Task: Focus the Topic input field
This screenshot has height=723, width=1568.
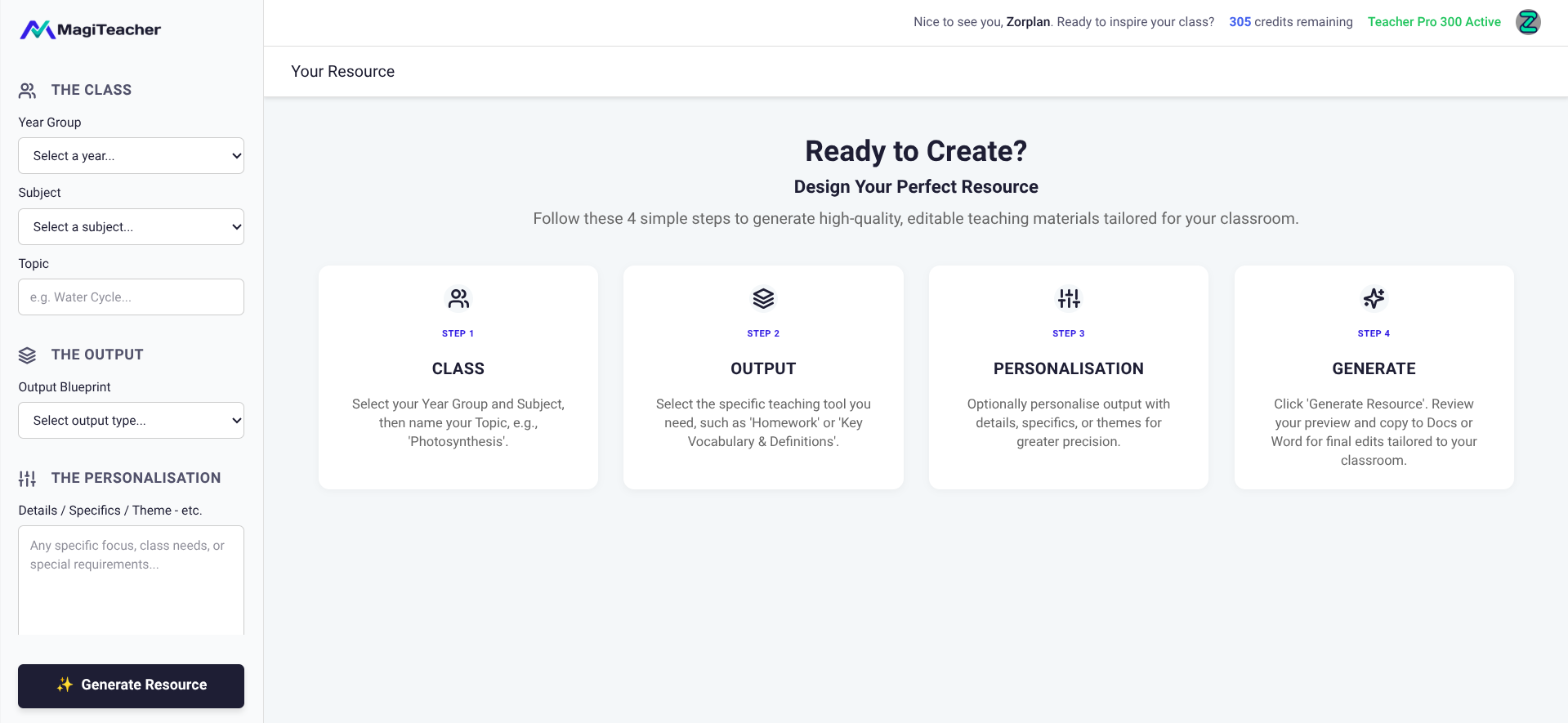Action: click(x=131, y=297)
